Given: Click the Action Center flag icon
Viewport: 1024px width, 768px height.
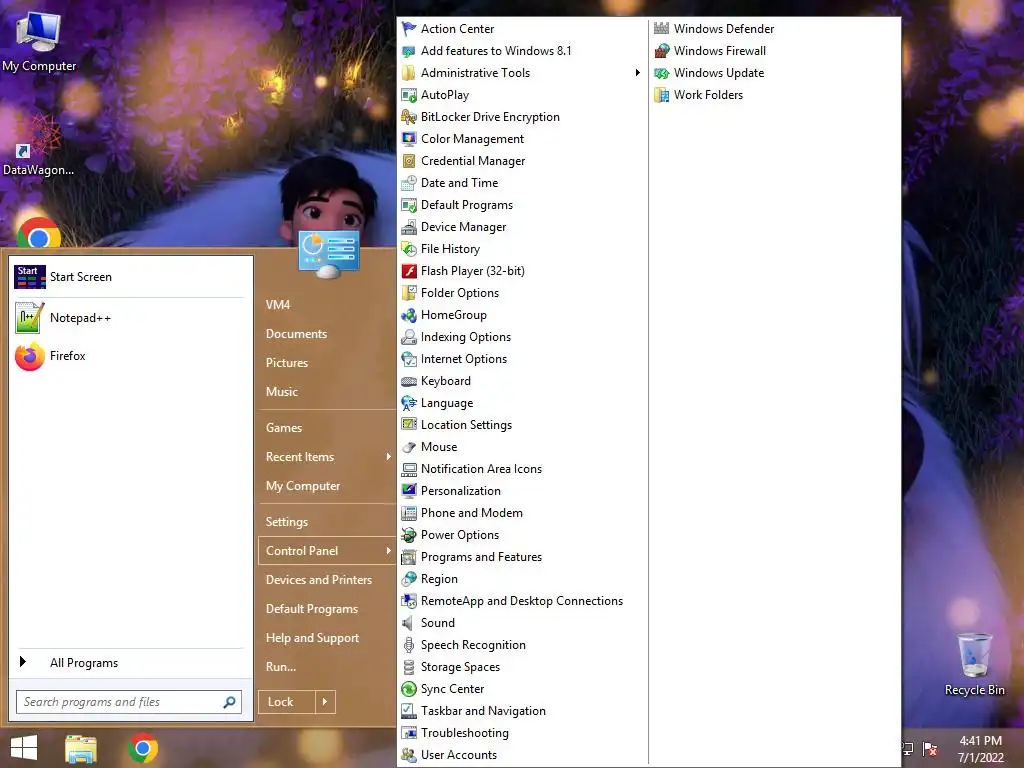Looking at the screenshot, I should [x=409, y=29].
